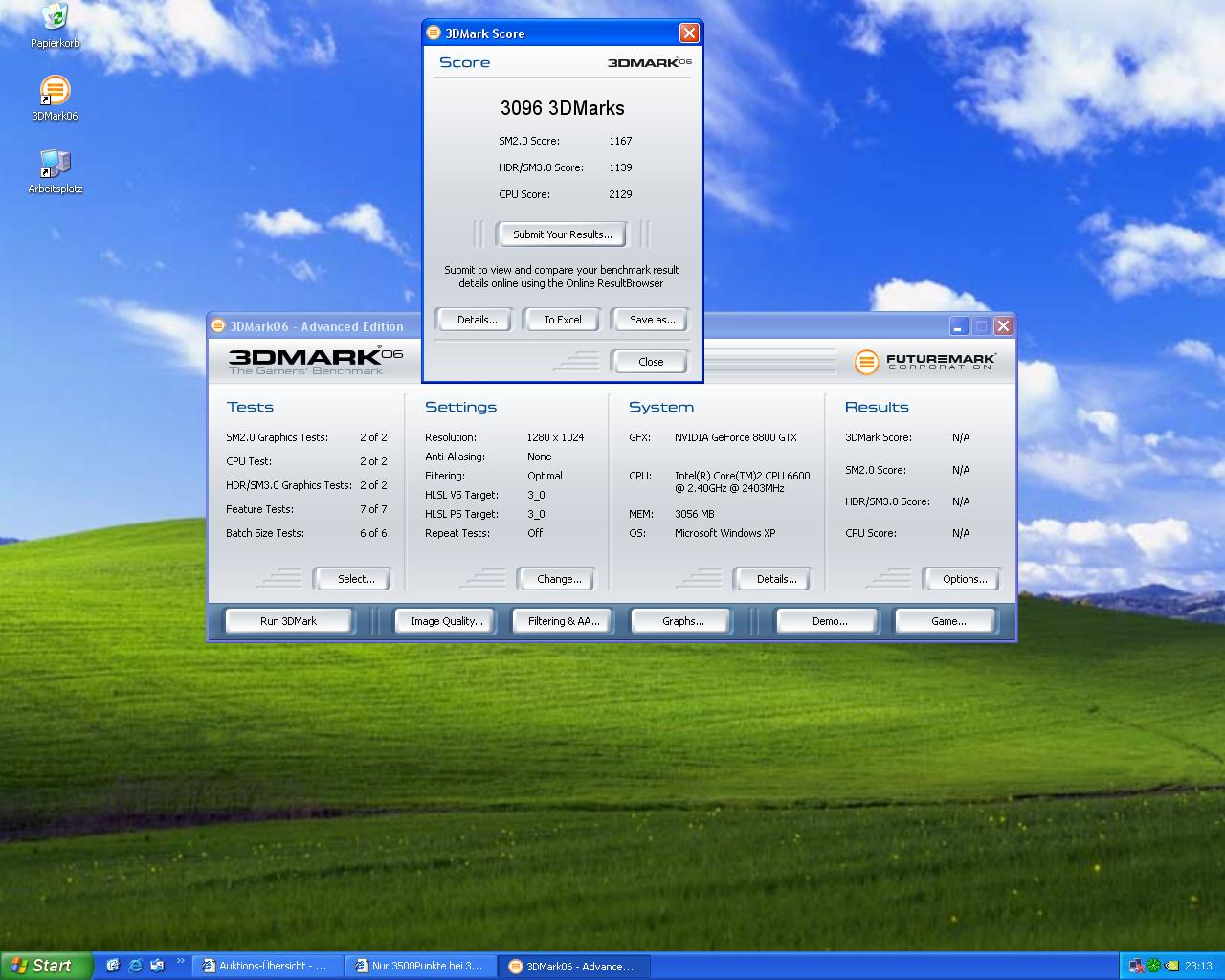
Task: Click the green system tray icon
Action: click(1154, 967)
